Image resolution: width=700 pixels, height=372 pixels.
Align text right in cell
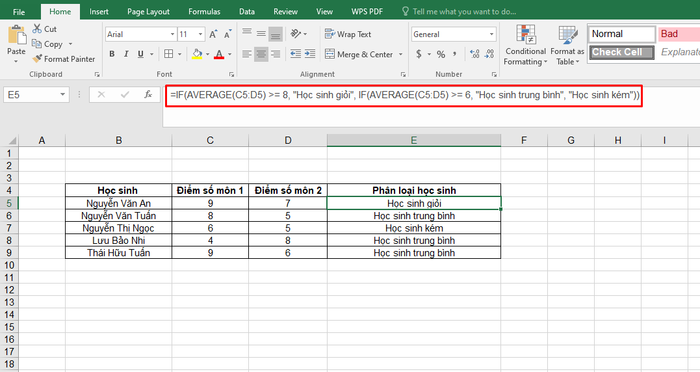[275, 54]
